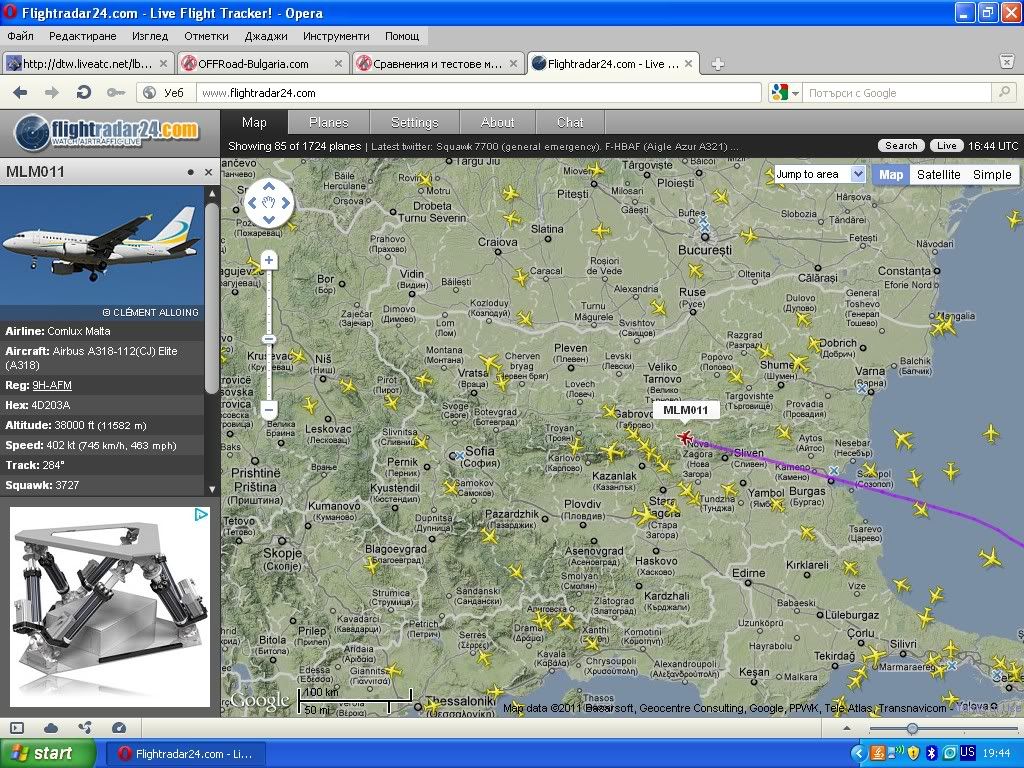Screen dimensions: 1024x768
Task: Toggle Opera Turbo speedometer icon
Action: (118, 728)
